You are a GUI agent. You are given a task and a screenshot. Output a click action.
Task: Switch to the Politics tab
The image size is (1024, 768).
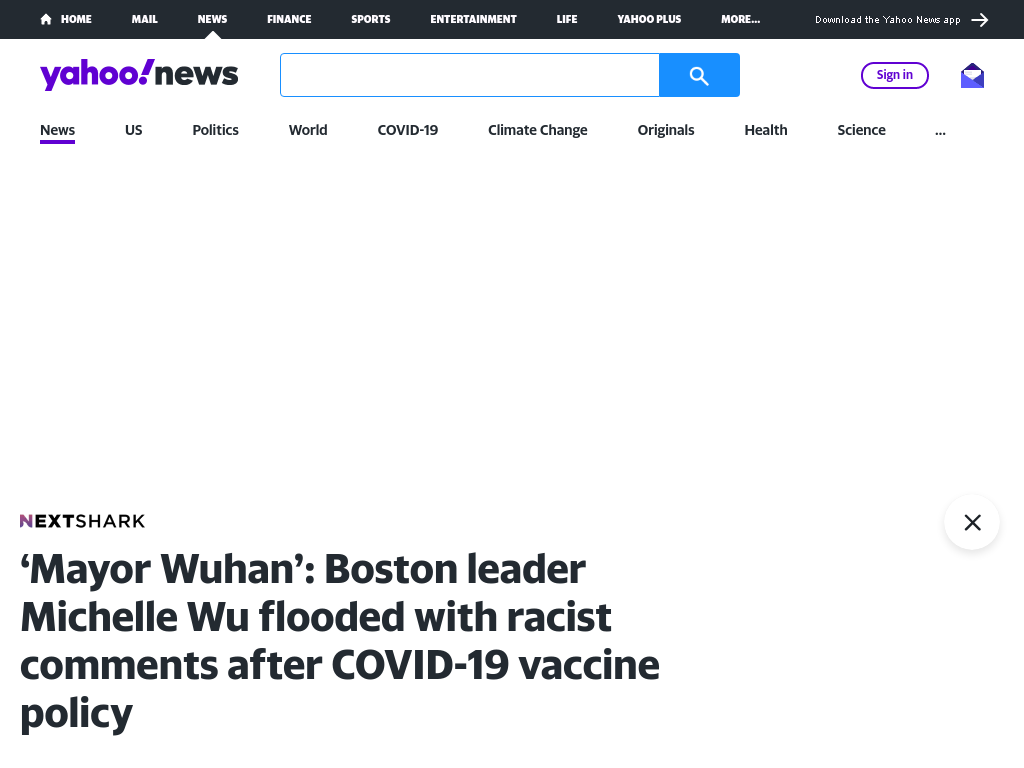[x=216, y=130]
